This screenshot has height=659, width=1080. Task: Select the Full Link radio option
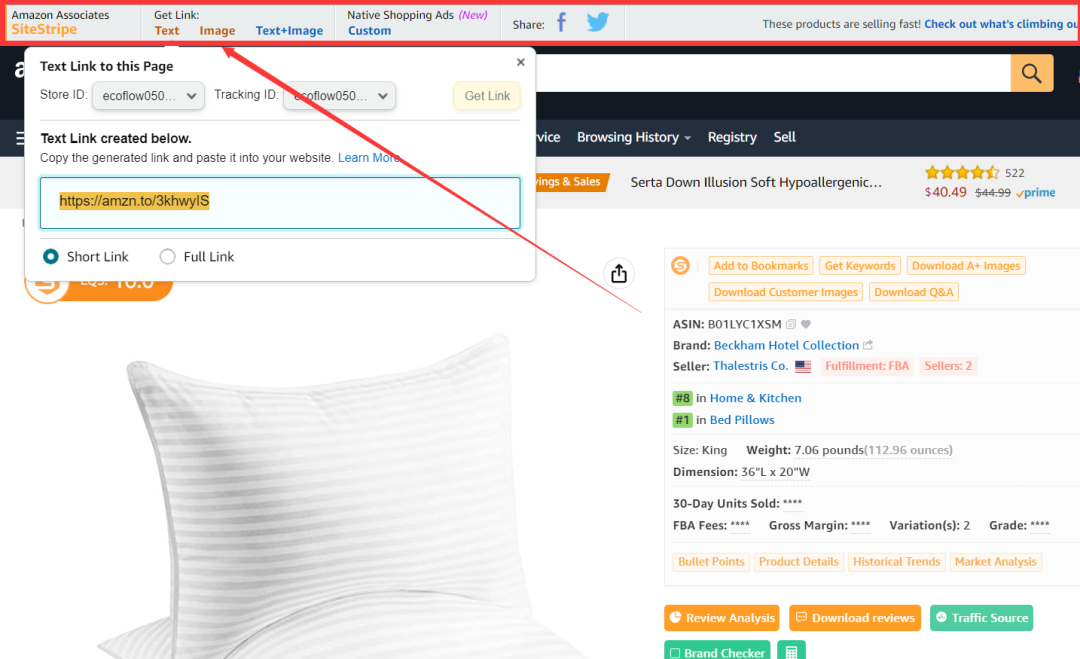[x=168, y=257]
